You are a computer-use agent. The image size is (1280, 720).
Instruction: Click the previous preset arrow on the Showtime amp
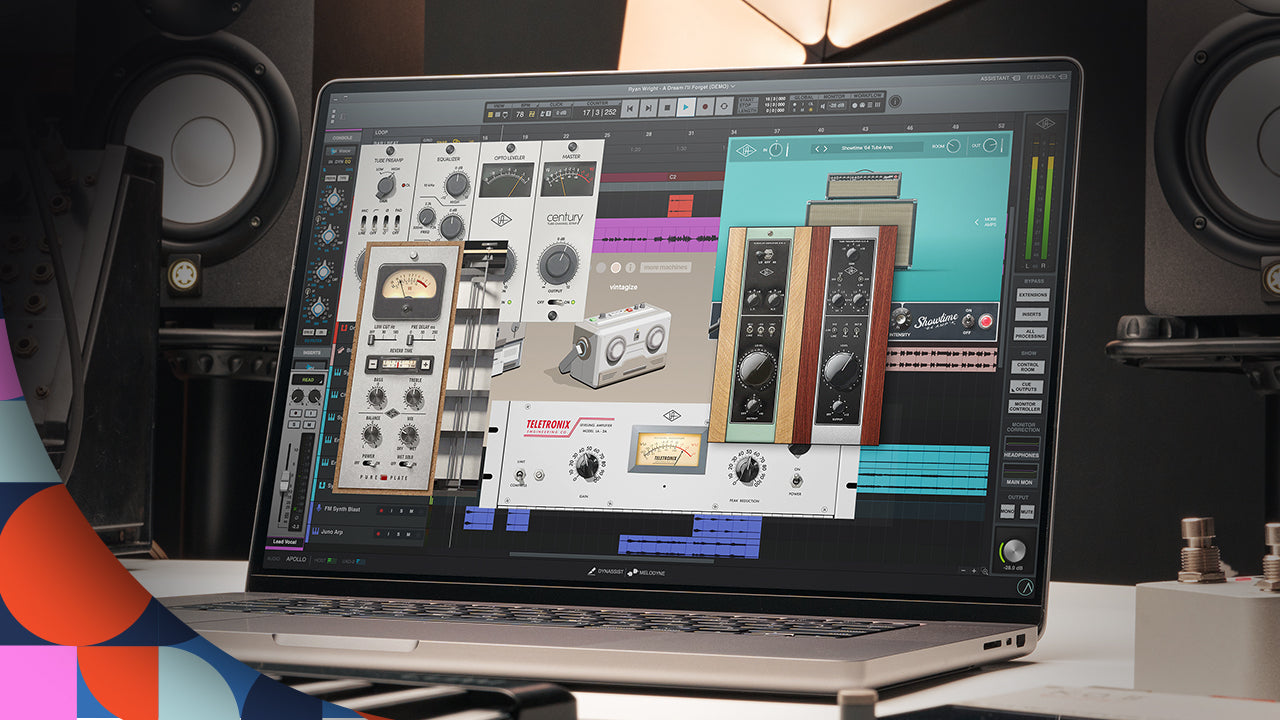pyautogui.click(x=819, y=148)
